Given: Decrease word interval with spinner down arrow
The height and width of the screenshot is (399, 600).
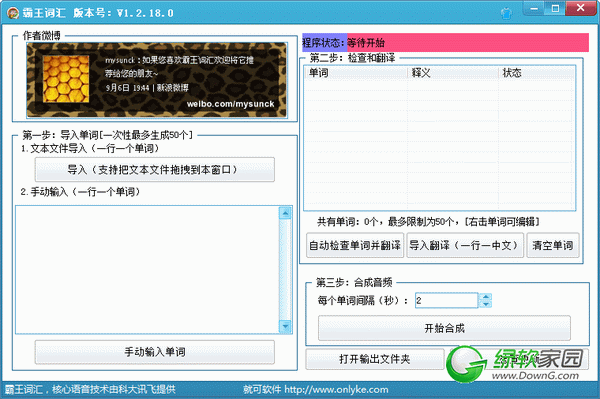Looking at the screenshot, I should click(x=486, y=304).
